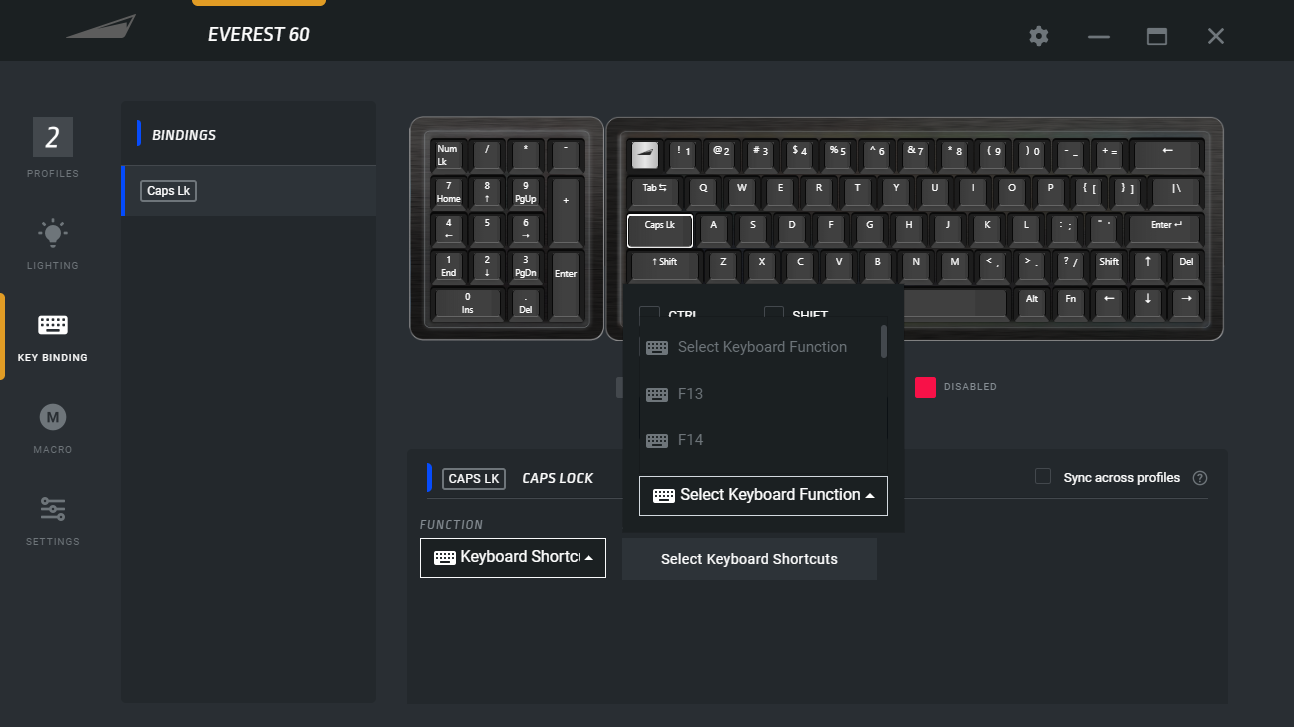Open the Keyboard Shortcuts function dropdown
This screenshot has height=727, width=1294.
[x=513, y=558]
